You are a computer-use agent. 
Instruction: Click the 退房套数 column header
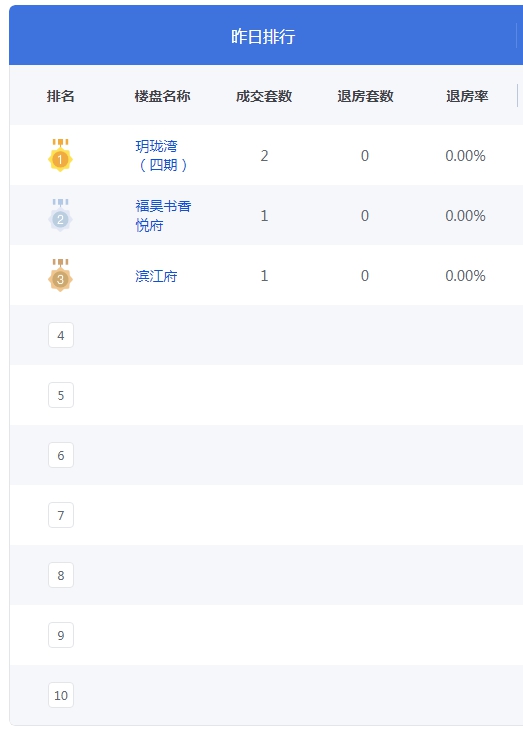365,96
